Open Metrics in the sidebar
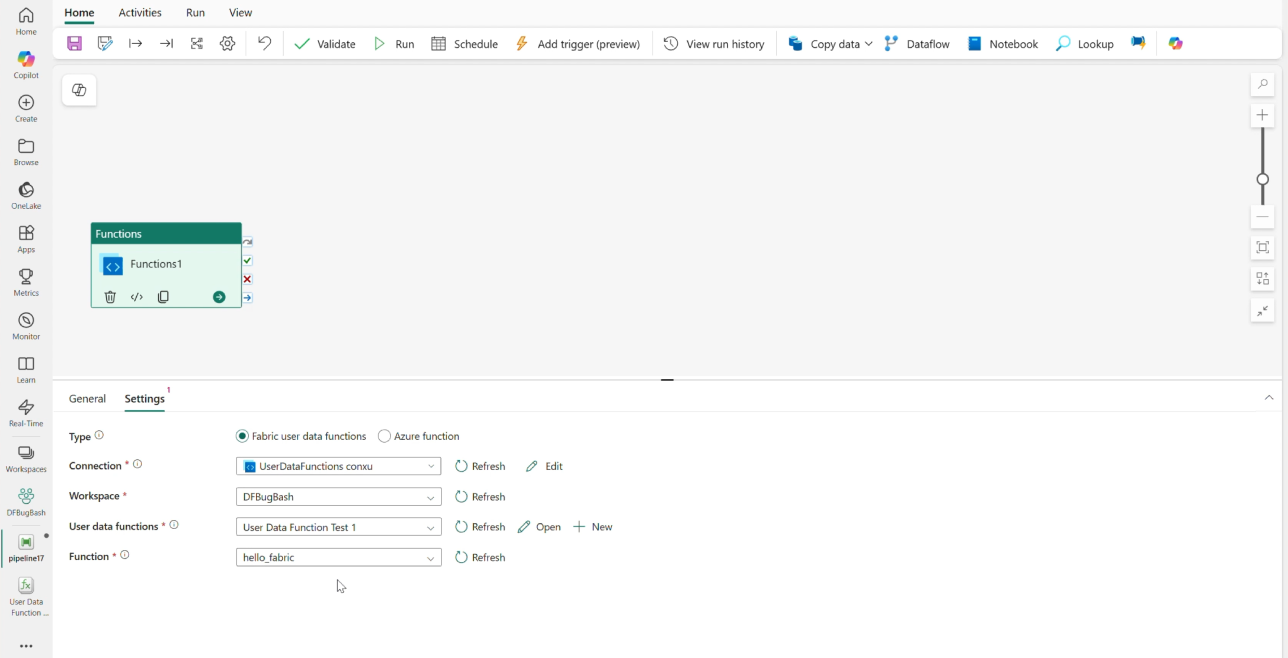 (26, 282)
